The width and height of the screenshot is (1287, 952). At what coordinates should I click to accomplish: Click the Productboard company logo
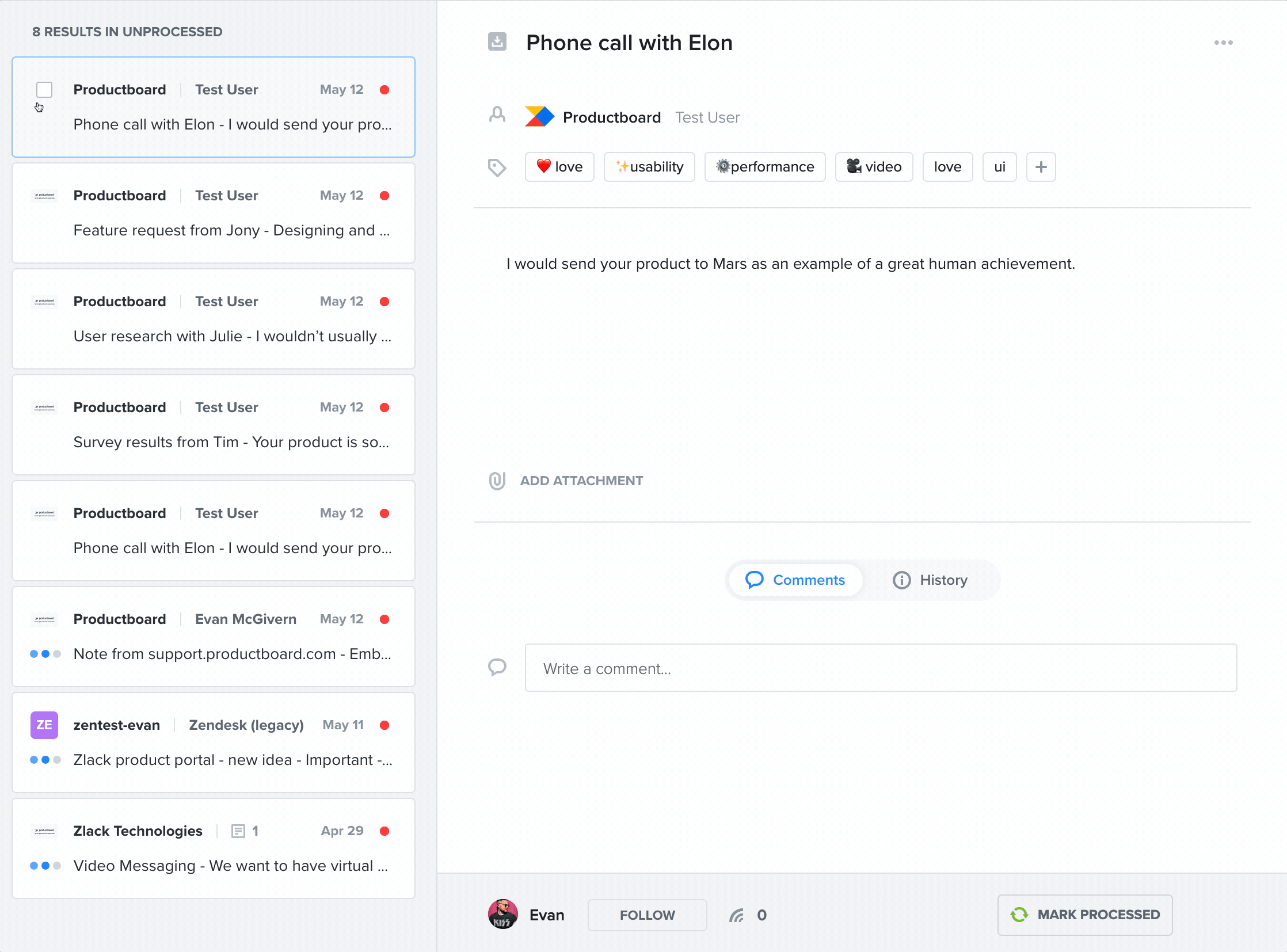539,116
